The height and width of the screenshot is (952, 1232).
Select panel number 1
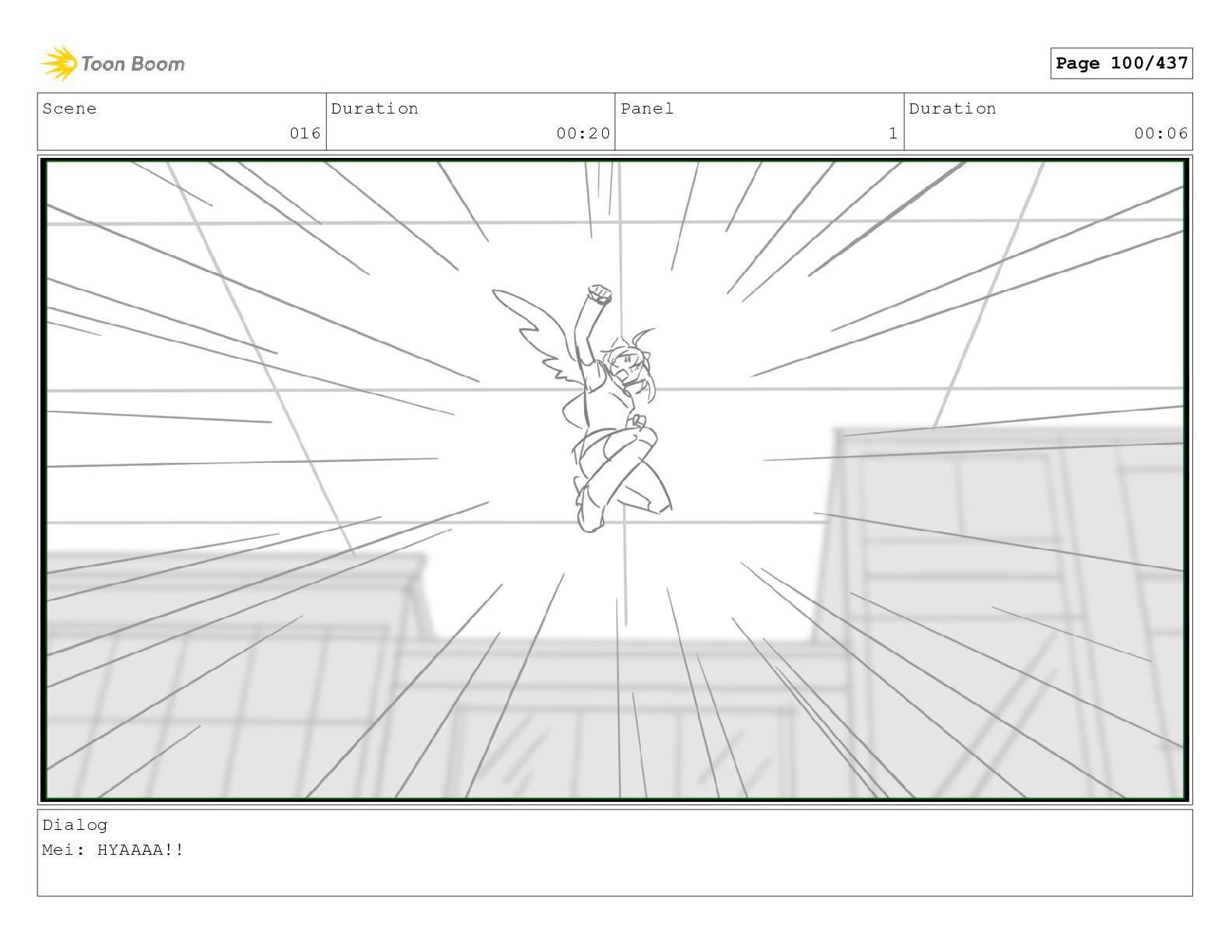pos(894,133)
